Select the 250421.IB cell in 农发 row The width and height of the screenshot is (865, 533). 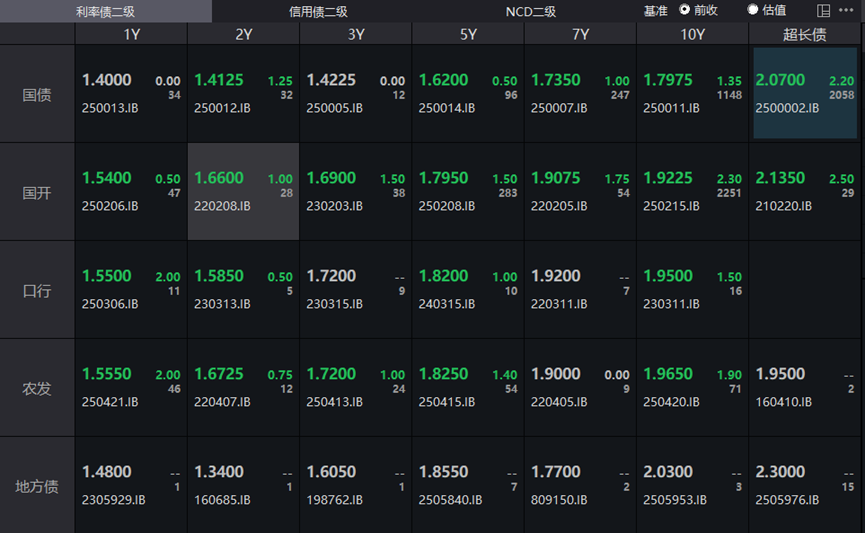(x=131, y=388)
